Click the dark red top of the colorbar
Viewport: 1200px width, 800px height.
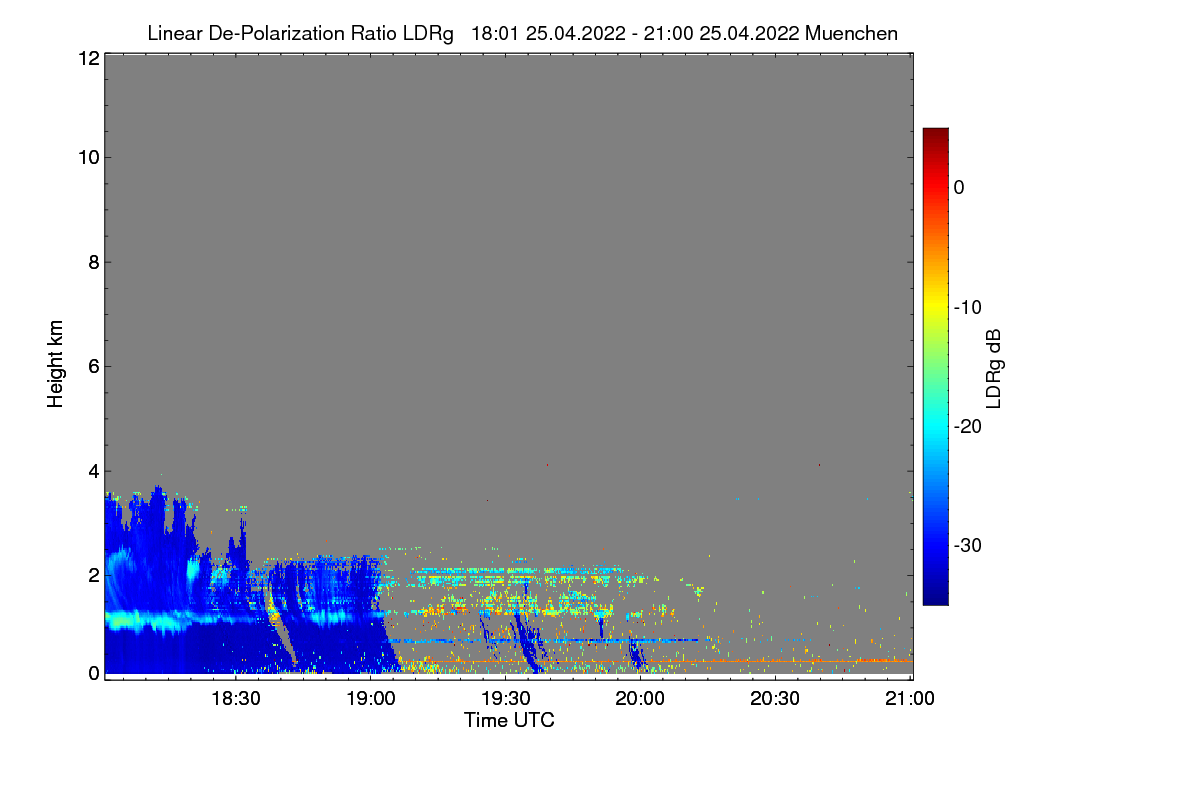[x=935, y=135]
